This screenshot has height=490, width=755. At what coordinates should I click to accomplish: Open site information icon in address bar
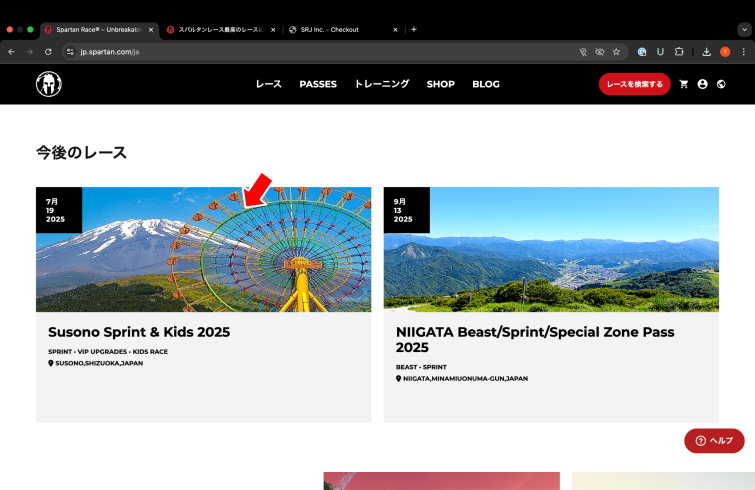(x=70, y=52)
